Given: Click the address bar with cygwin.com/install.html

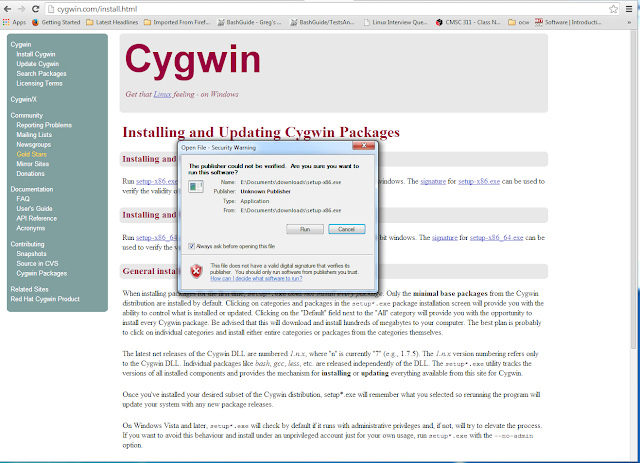Looking at the screenshot, I should (x=327, y=9).
